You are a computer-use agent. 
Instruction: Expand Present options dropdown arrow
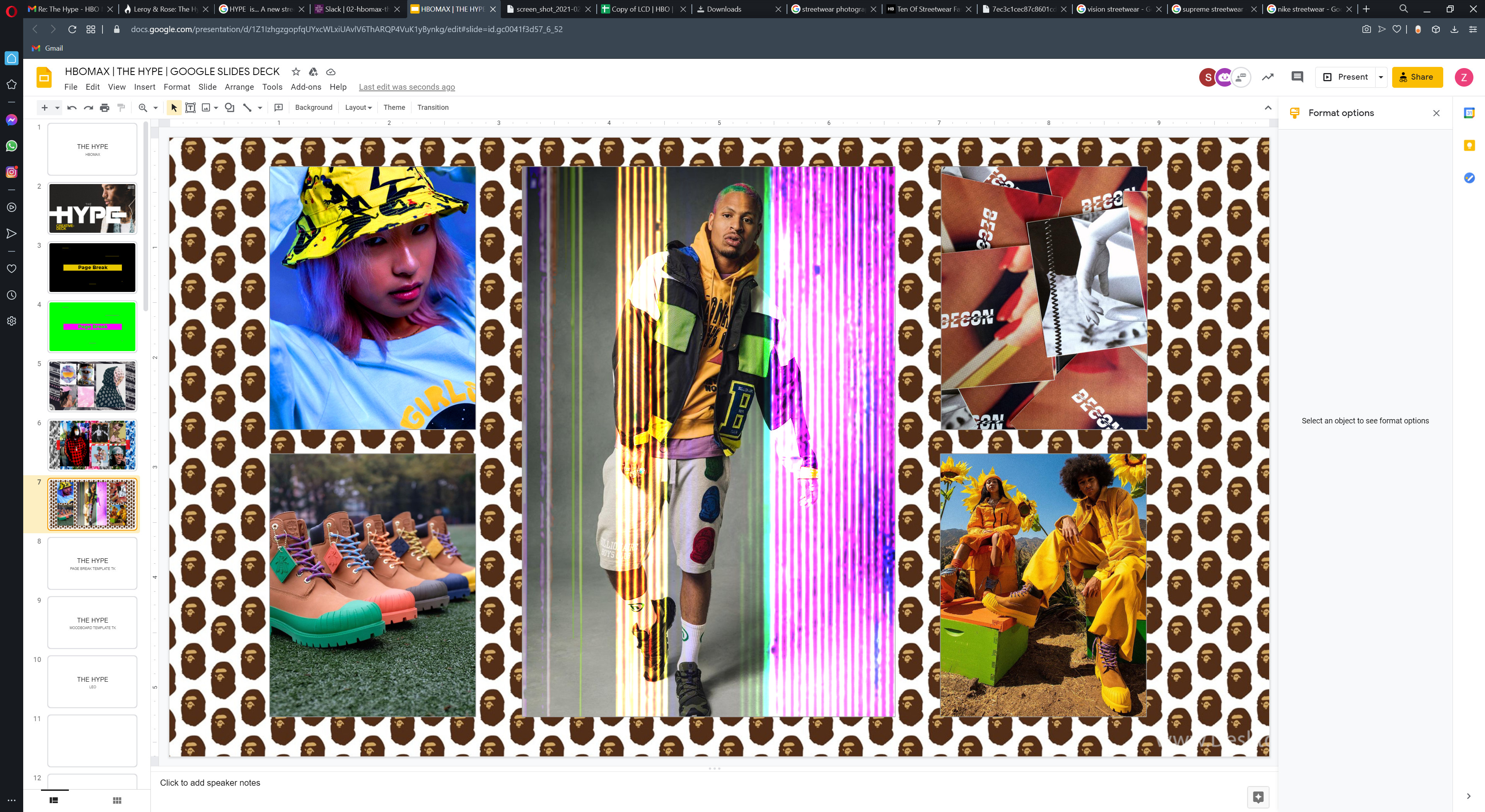[1380, 77]
